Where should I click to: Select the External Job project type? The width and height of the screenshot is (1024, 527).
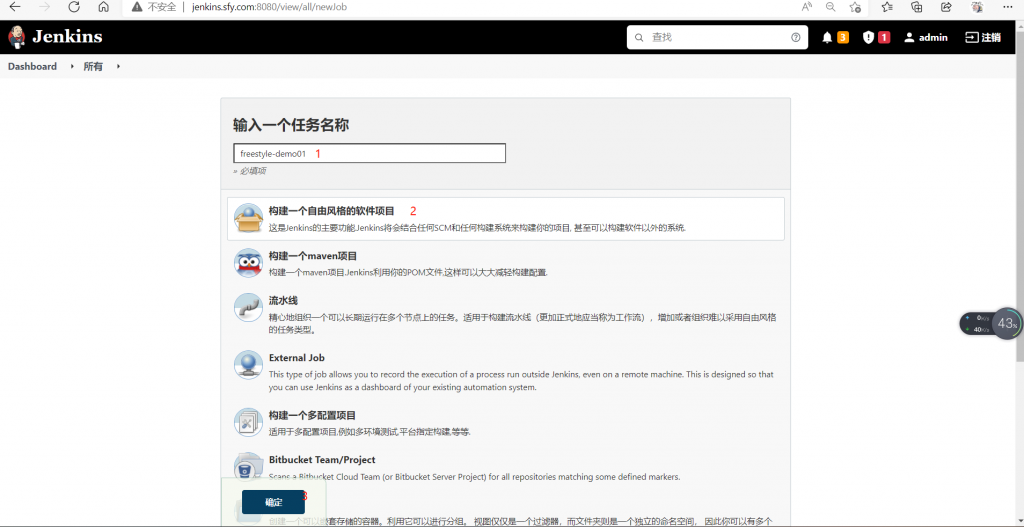tap(505, 372)
